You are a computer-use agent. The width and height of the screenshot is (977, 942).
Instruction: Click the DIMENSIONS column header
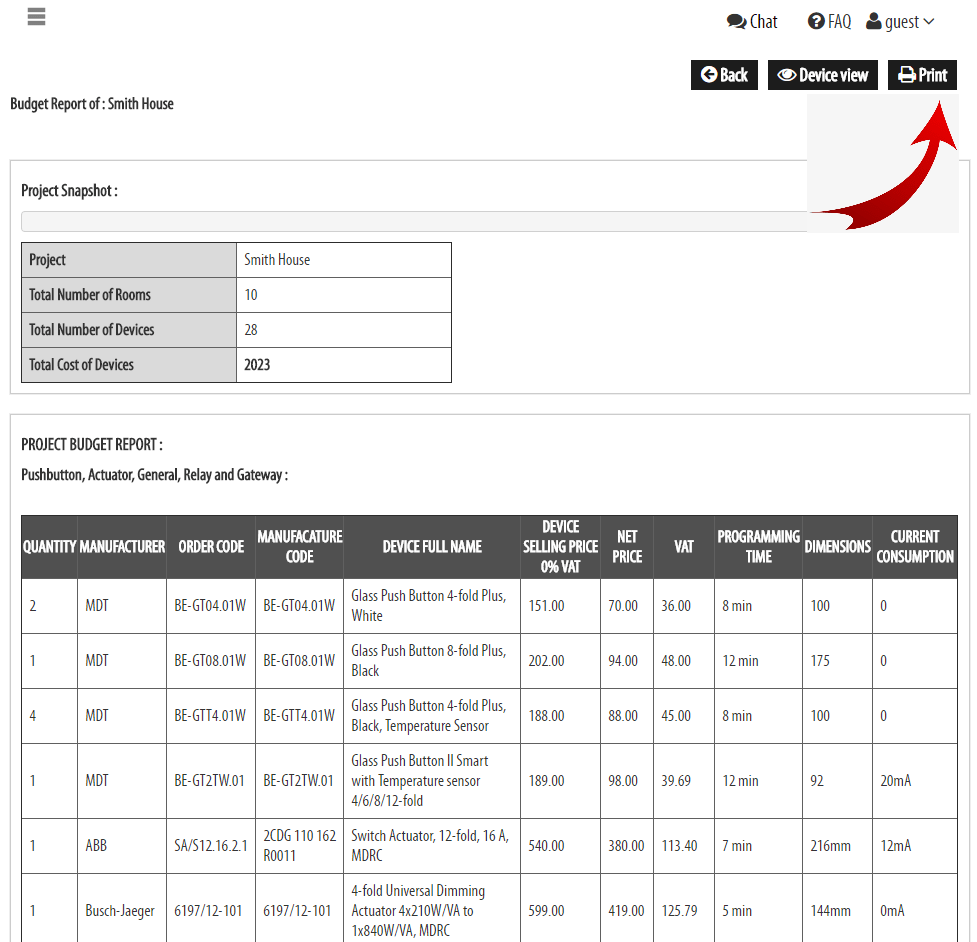tap(837, 547)
